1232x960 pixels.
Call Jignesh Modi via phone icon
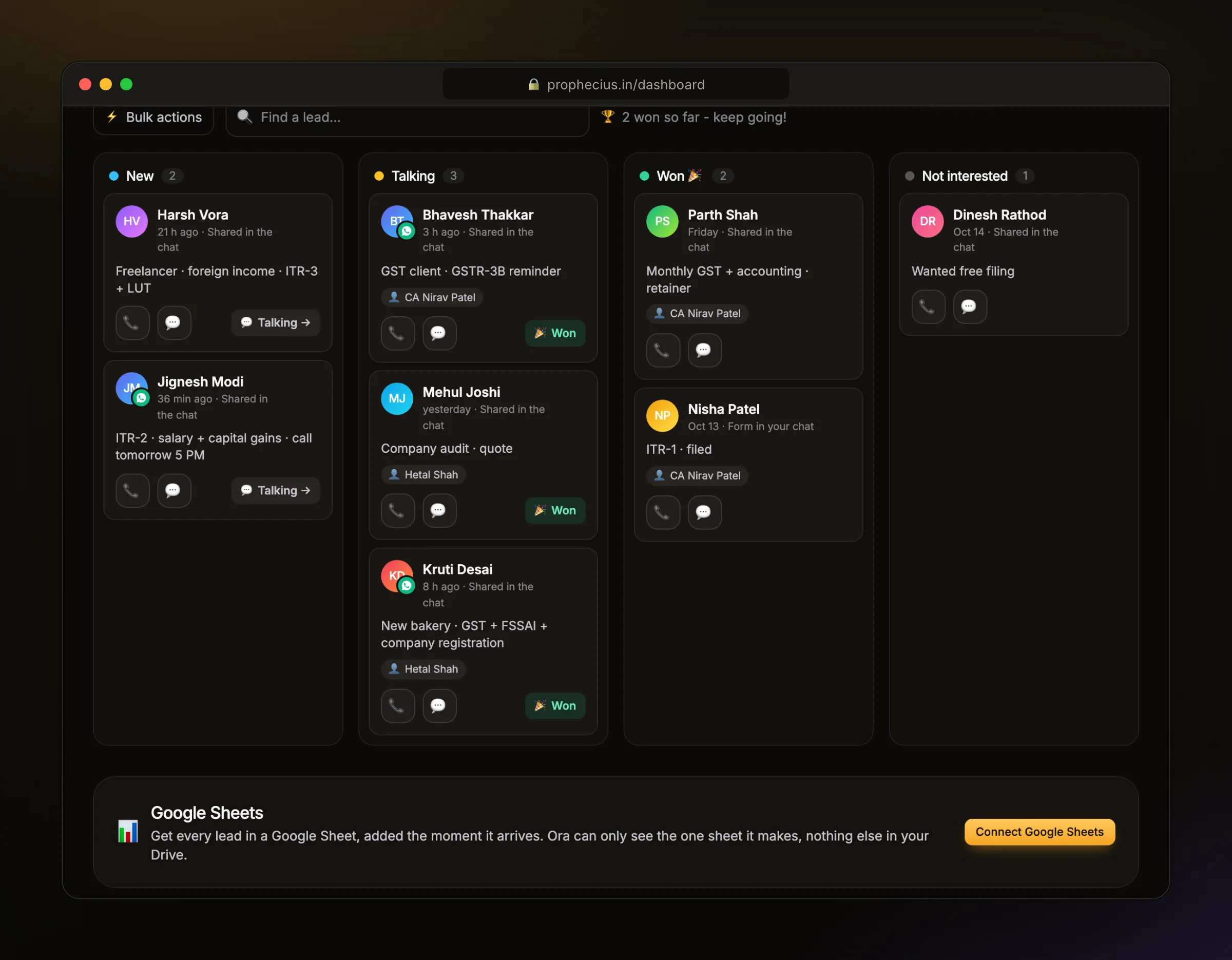tap(132, 490)
